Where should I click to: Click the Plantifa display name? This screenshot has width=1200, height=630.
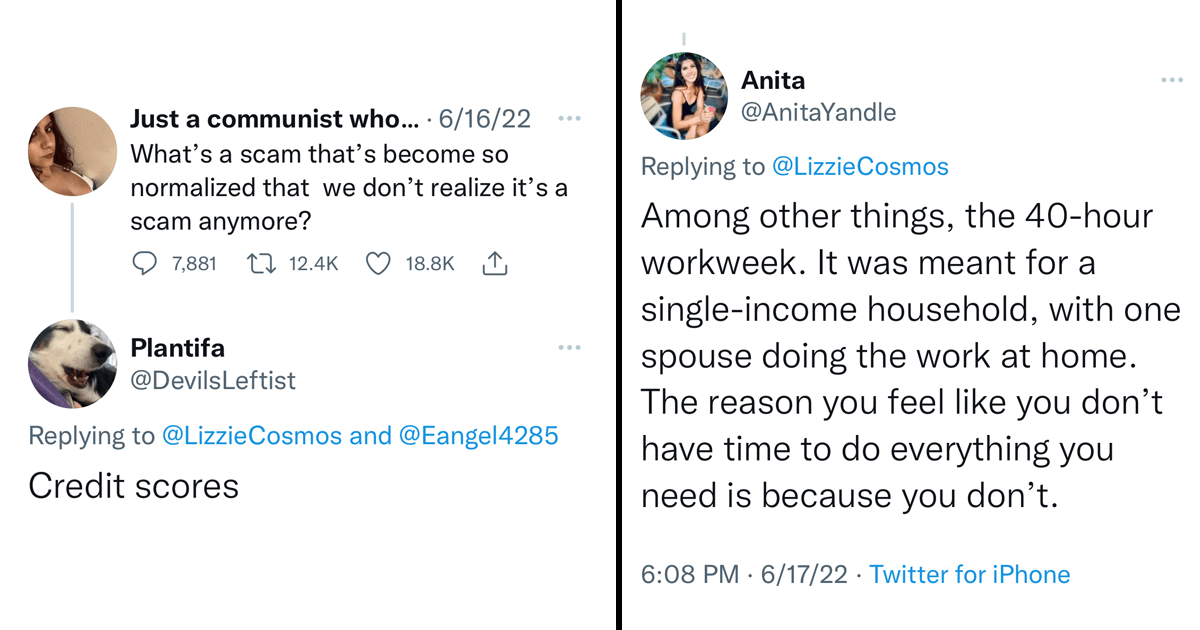(x=178, y=348)
